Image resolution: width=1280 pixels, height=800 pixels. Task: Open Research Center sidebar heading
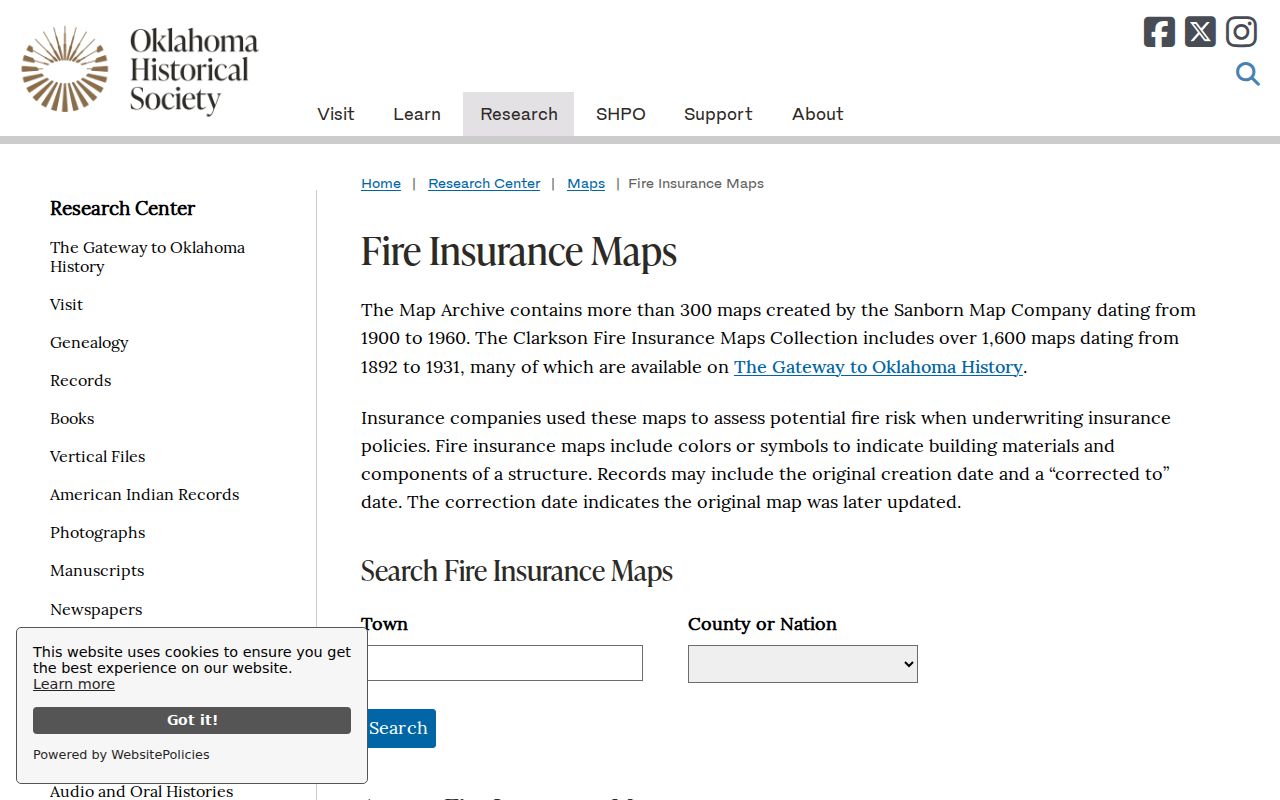[x=122, y=208]
